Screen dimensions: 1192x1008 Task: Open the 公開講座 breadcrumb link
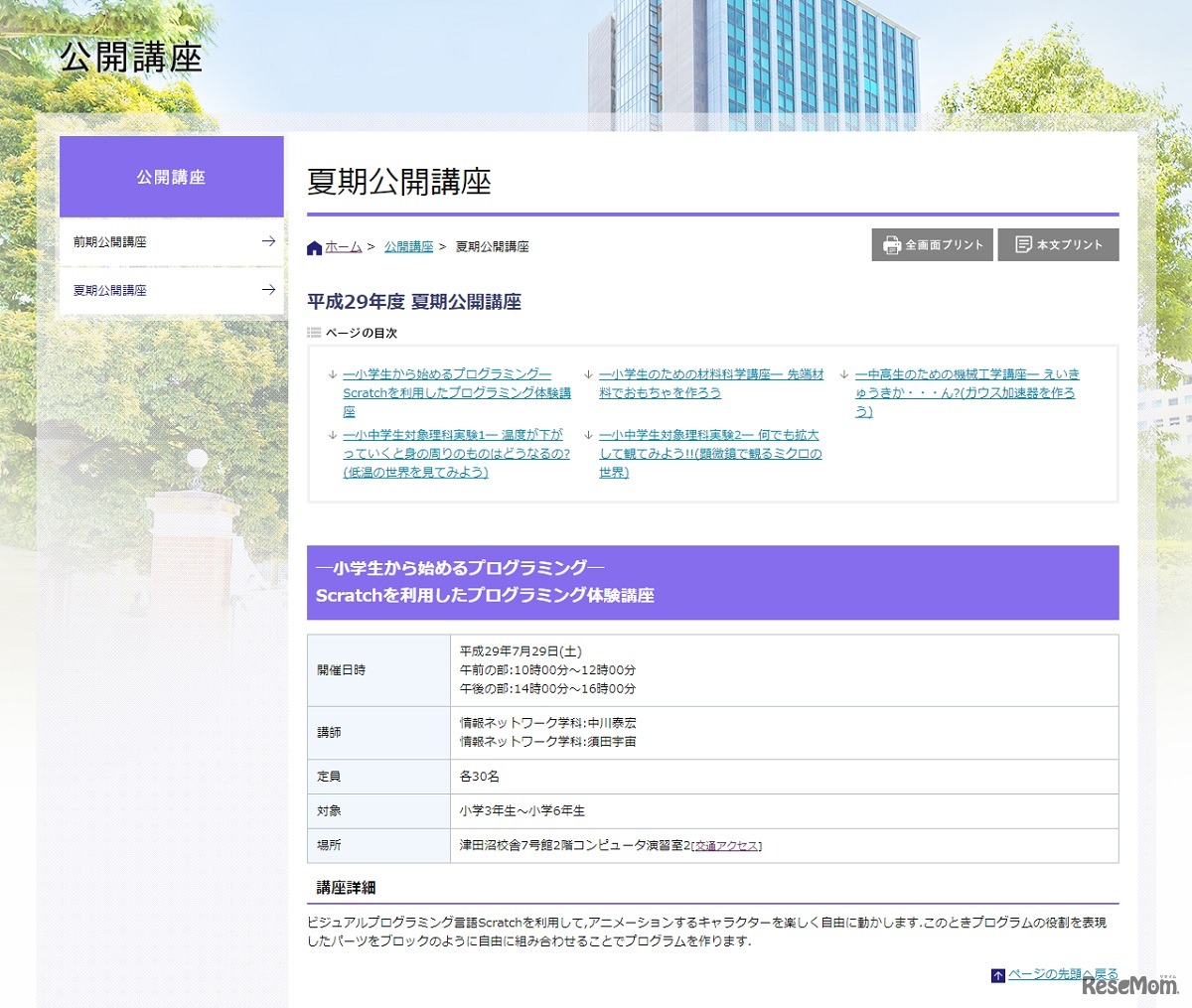[408, 247]
